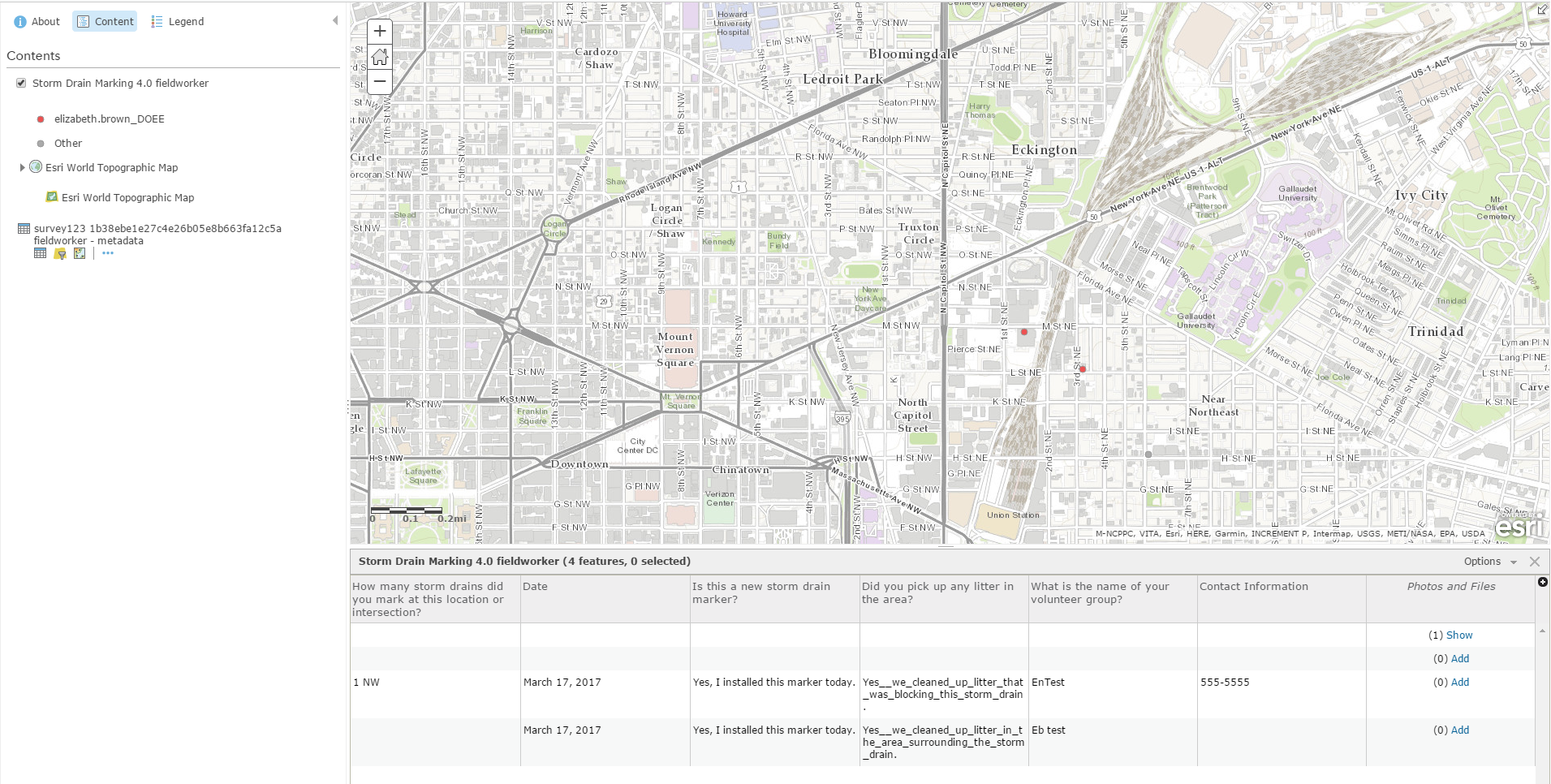Click the Show link for the one attached photo
Screen dimensions: 1551x784
point(1459,635)
